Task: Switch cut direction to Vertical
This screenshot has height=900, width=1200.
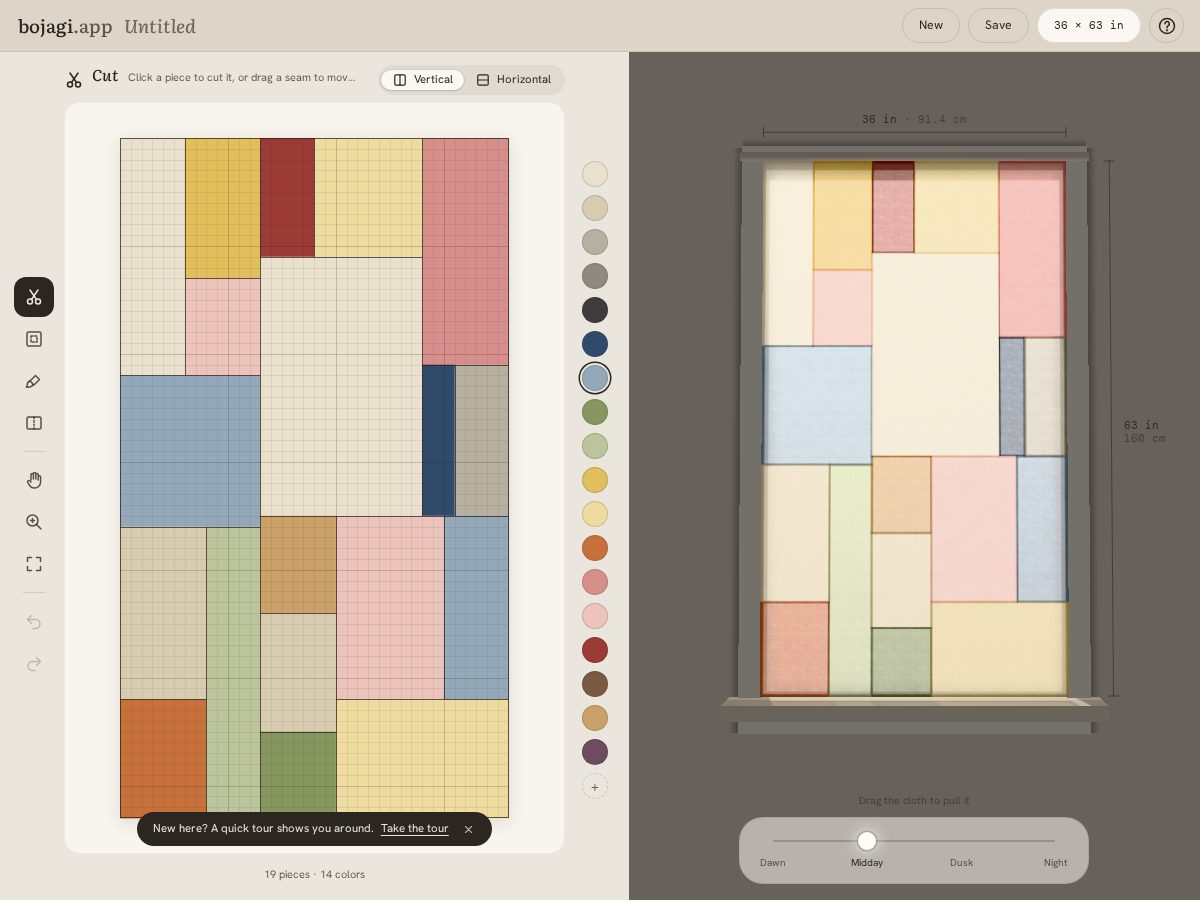Action: pyautogui.click(x=423, y=80)
